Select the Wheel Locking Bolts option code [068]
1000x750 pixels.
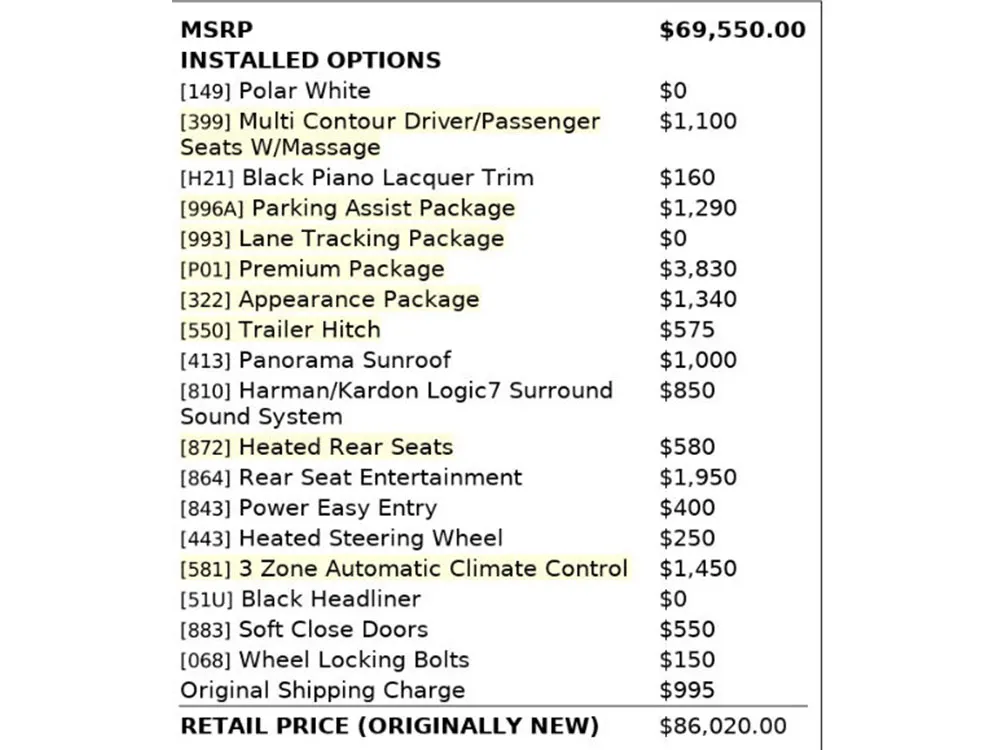(205, 661)
